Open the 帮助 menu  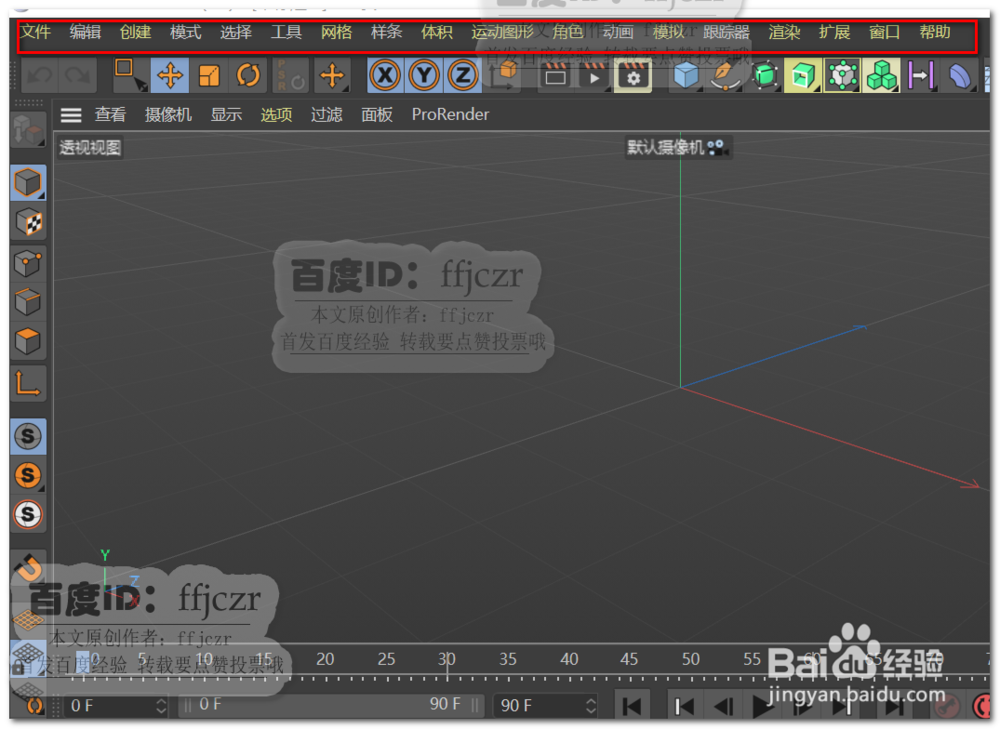coord(935,32)
